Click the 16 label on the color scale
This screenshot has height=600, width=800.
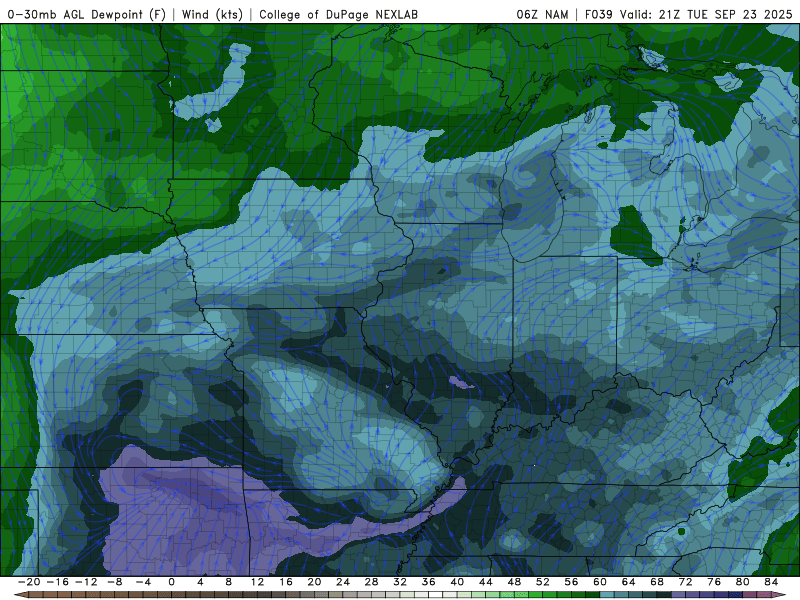pos(286,582)
